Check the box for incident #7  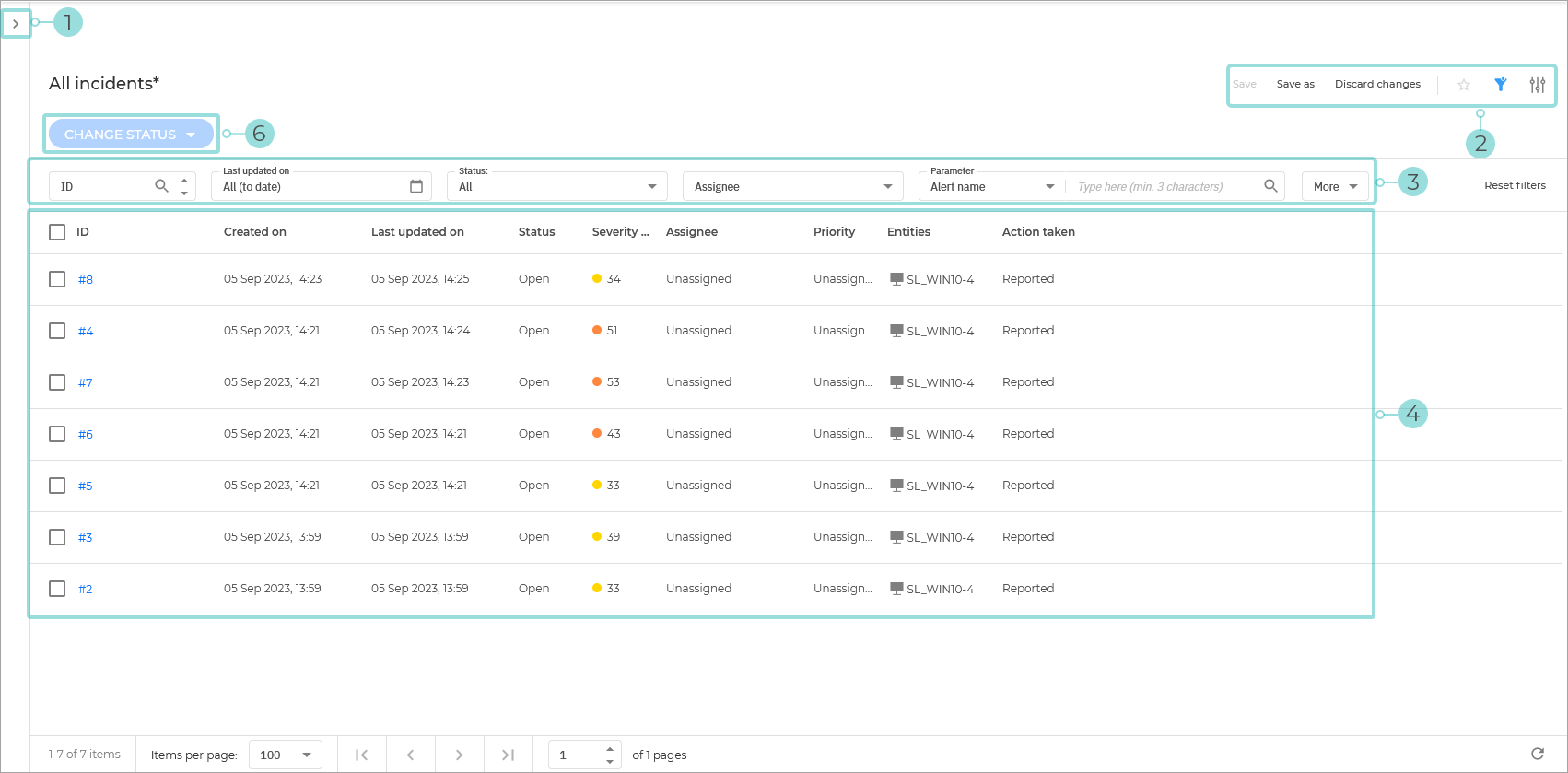coord(57,382)
